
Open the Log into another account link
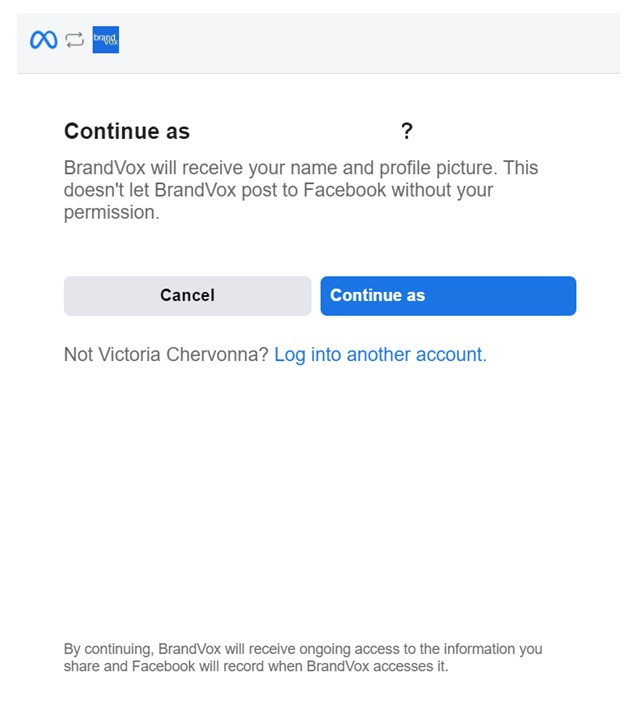point(380,354)
